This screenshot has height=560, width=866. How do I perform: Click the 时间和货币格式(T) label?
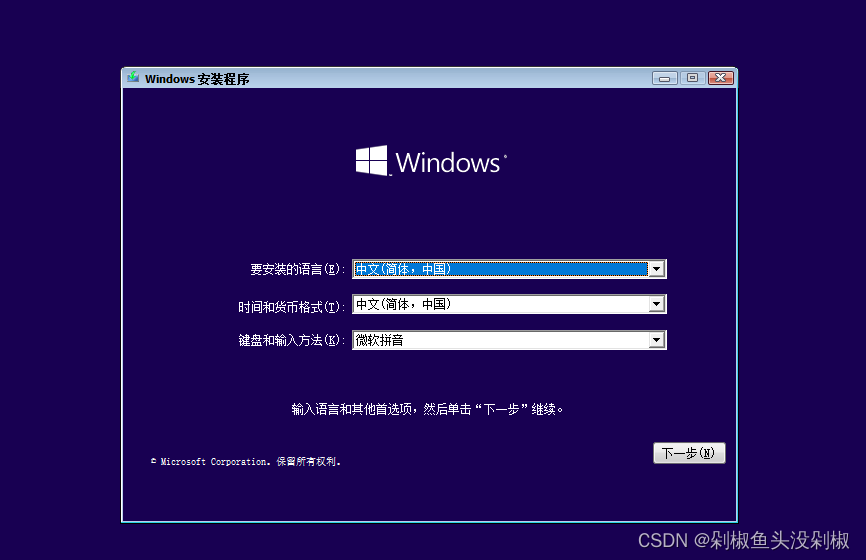click(x=291, y=307)
